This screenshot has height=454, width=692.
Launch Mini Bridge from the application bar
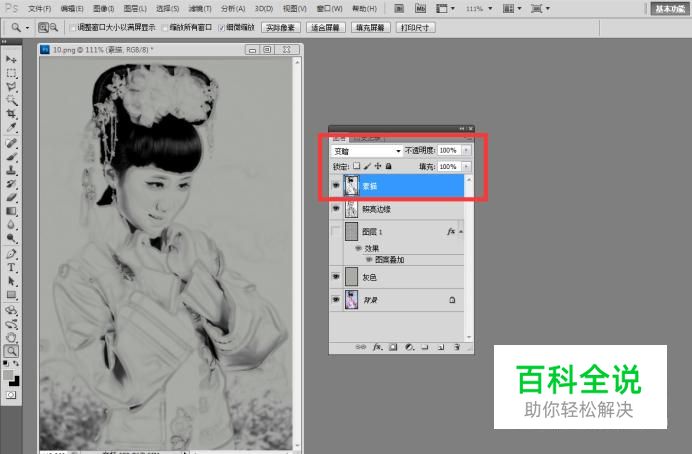pyautogui.click(x=420, y=8)
